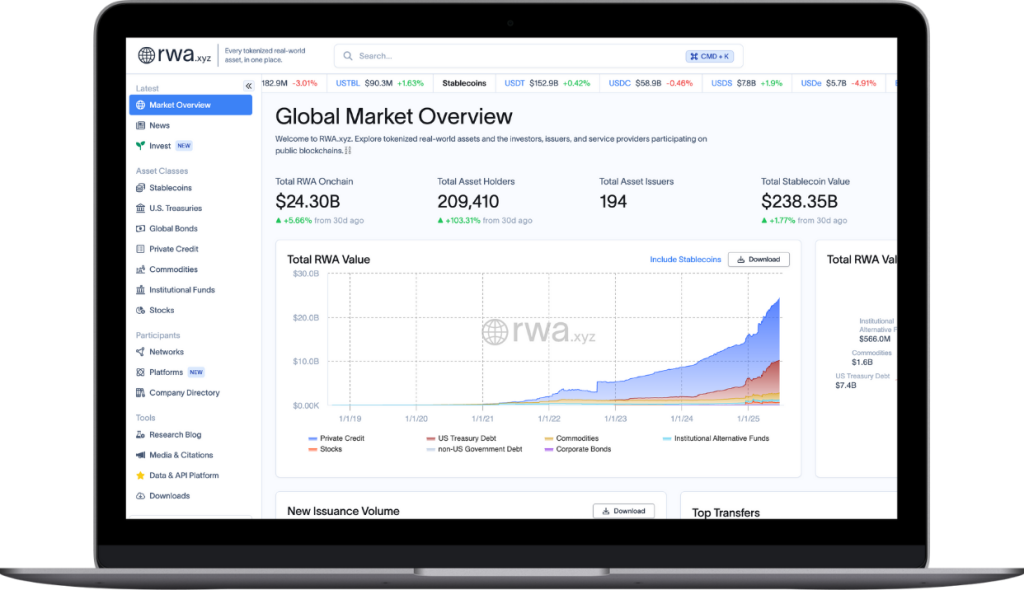Click the 209,410 Total Asset Holders value
This screenshot has height=590, width=1024.
[468, 201]
